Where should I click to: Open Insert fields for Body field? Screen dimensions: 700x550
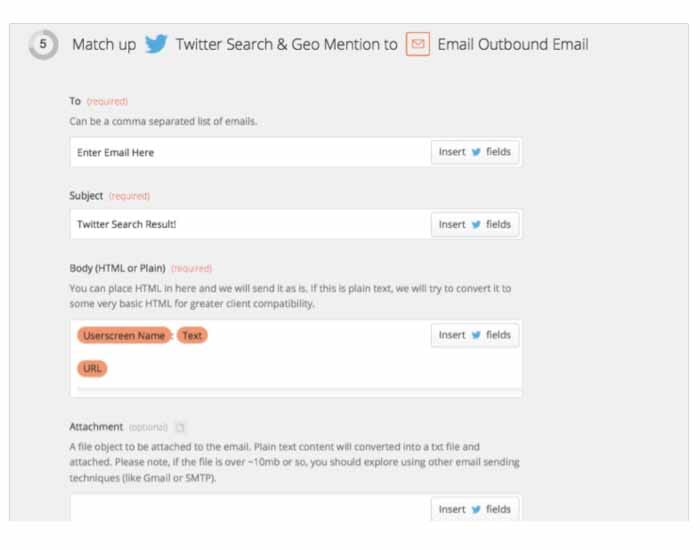tap(475, 335)
